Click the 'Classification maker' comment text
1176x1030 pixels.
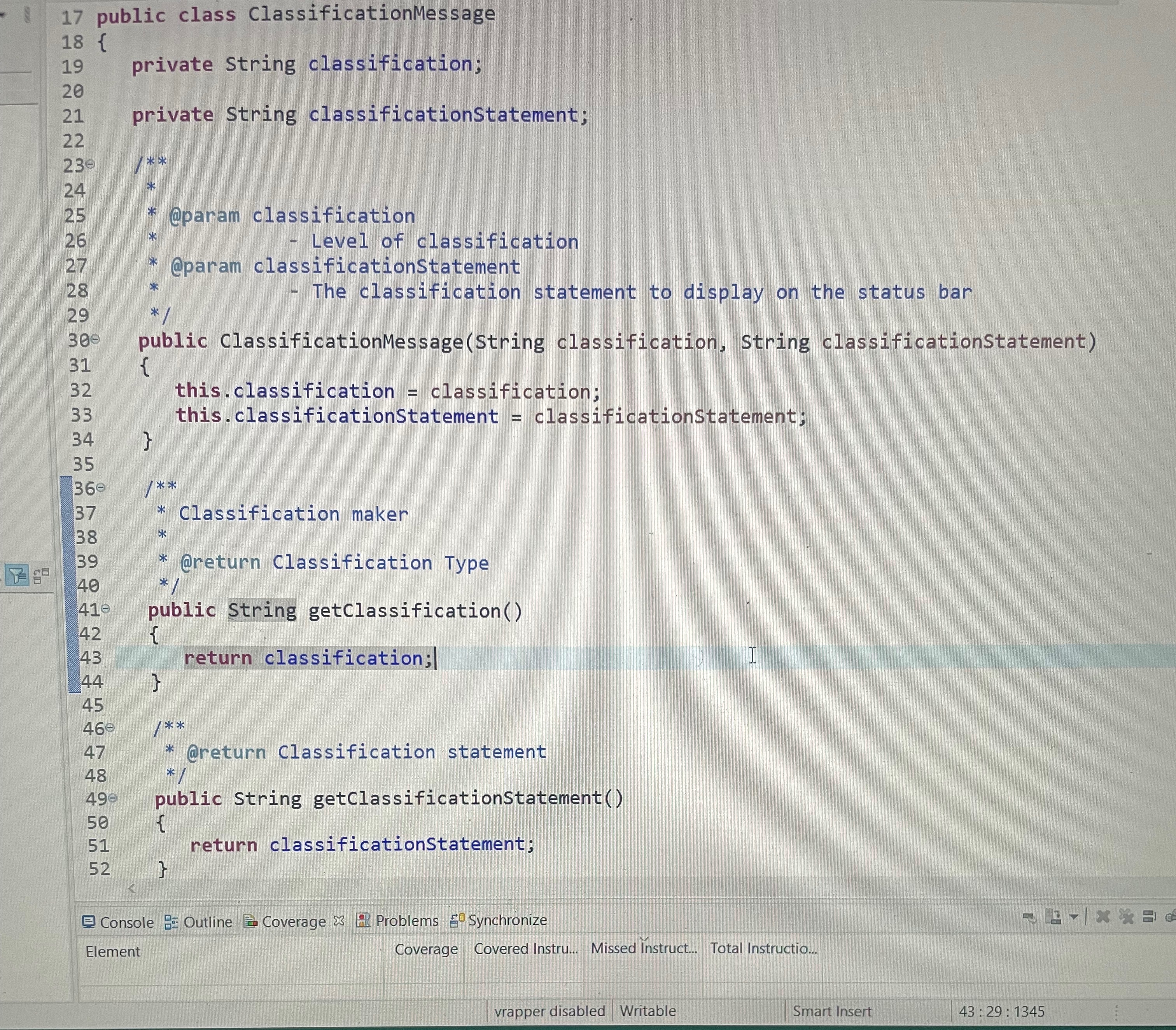293,513
